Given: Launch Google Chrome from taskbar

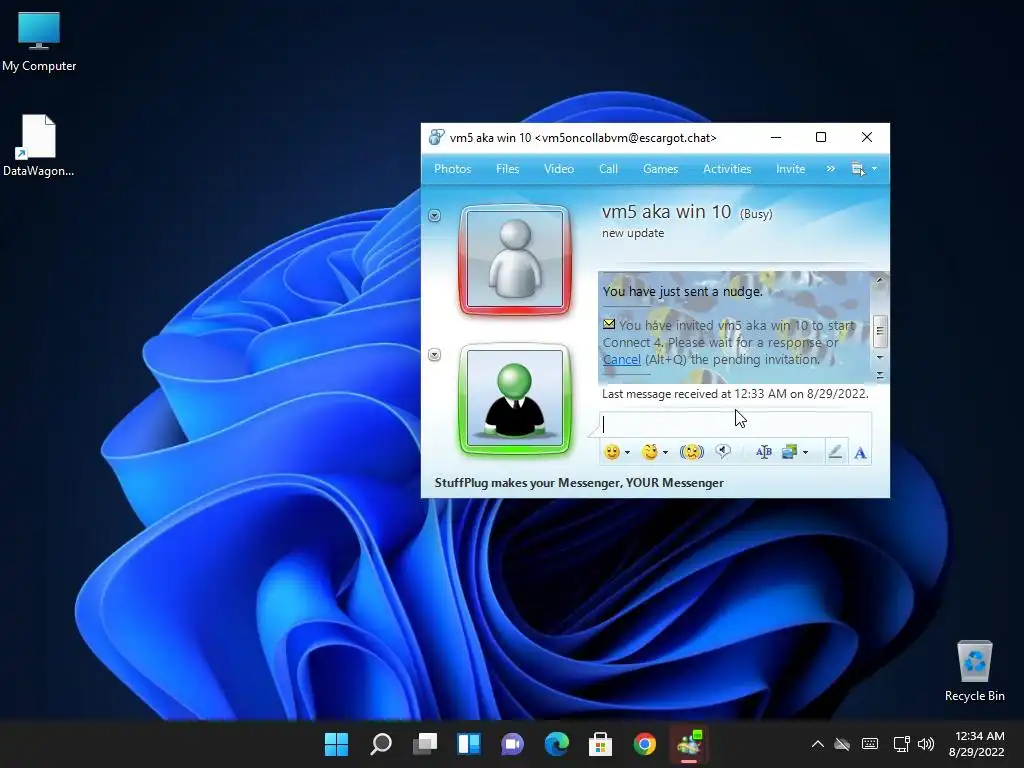Looking at the screenshot, I should coord(645,744).
